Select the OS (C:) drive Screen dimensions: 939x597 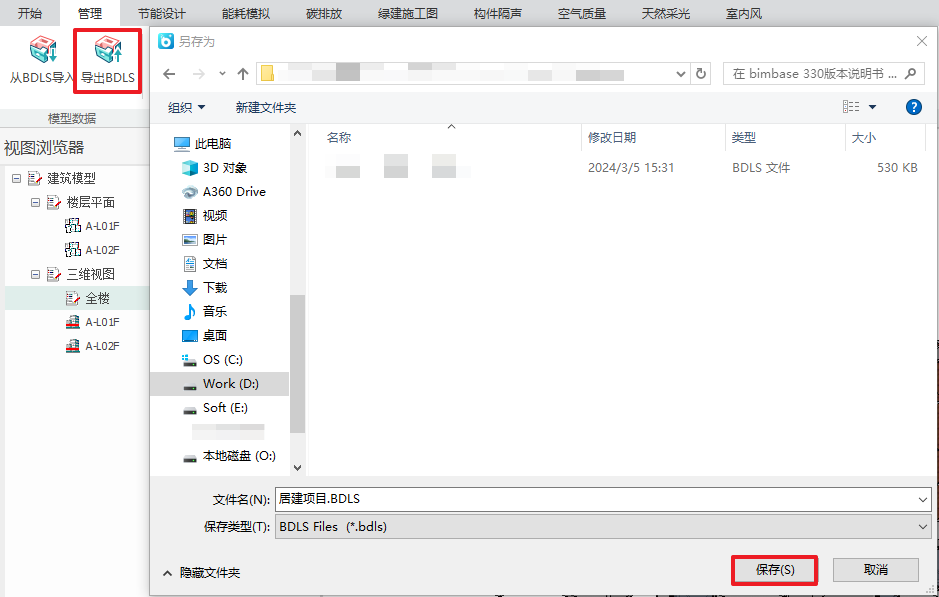pos(212,360)
